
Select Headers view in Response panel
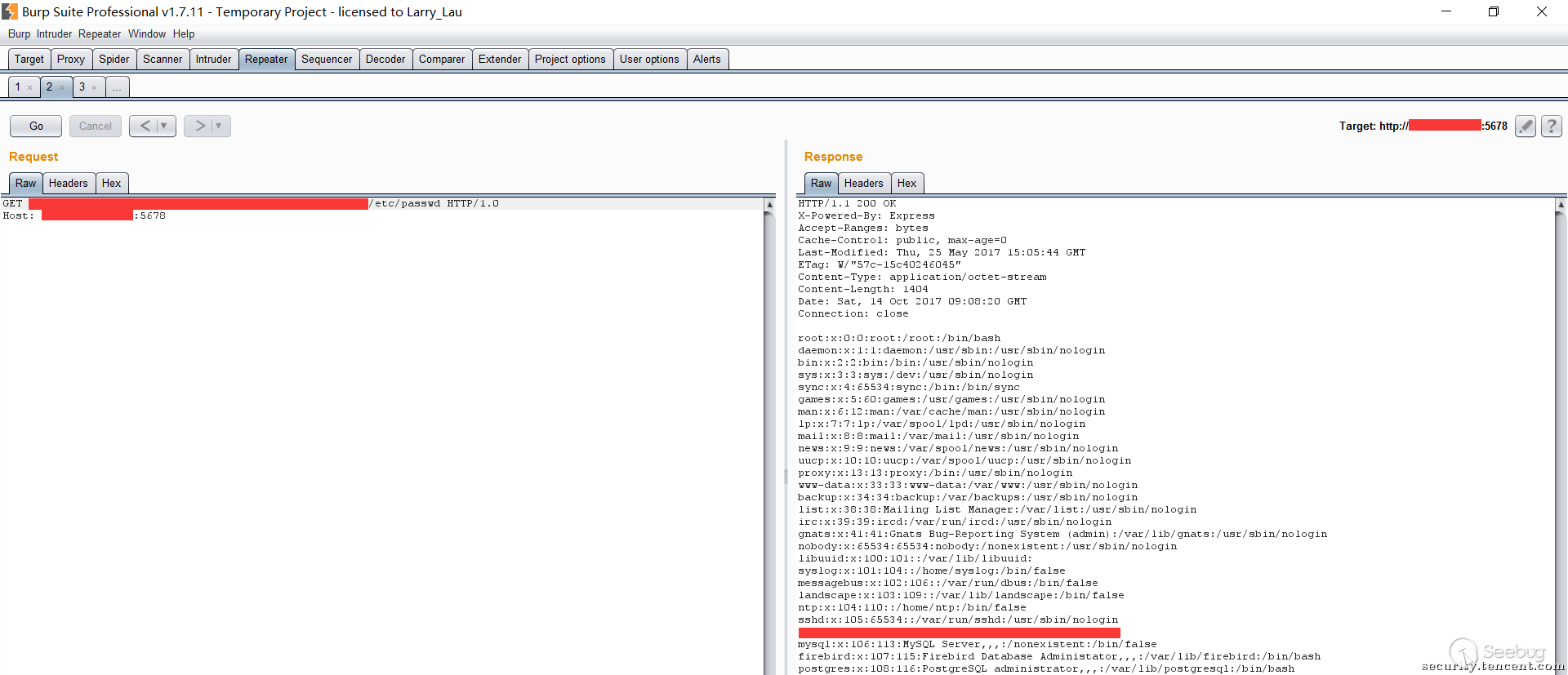(864, 183)
